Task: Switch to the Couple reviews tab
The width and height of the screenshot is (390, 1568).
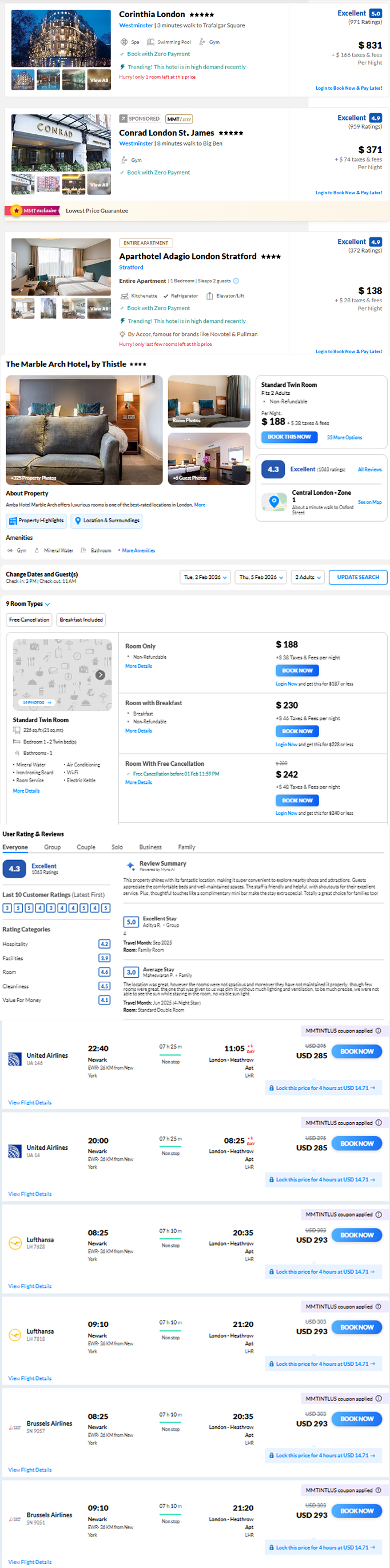Action: (x=86, y=847)
